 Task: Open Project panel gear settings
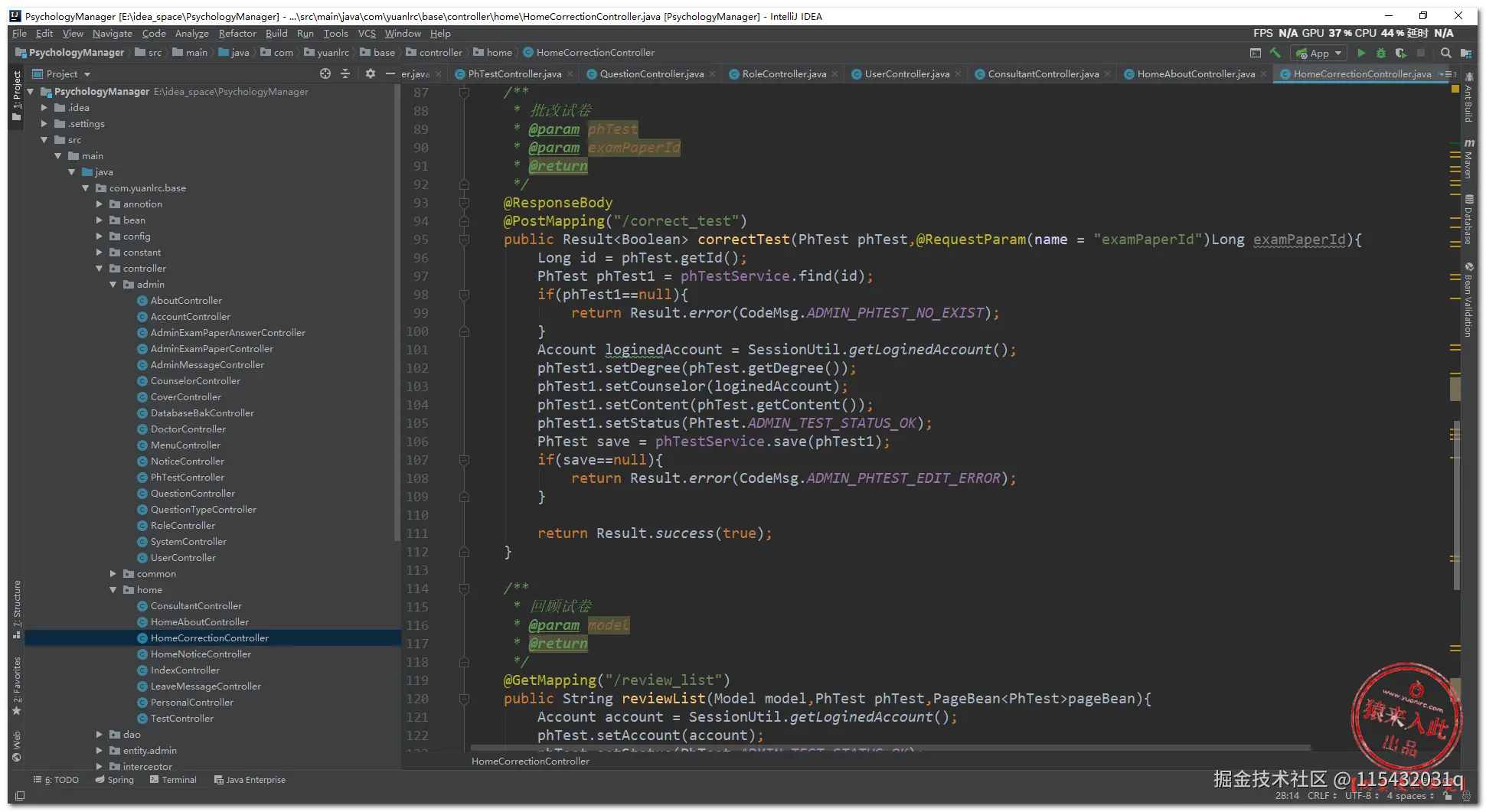click(371, 73)
